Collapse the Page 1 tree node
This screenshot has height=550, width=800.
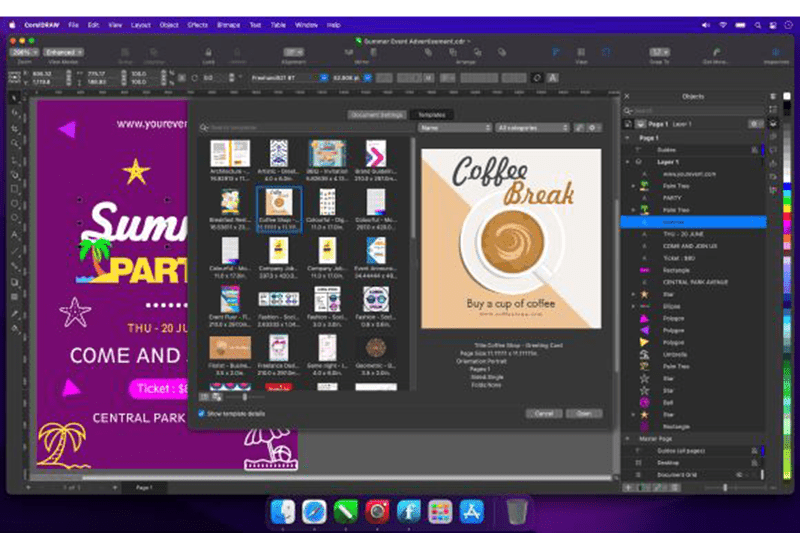pos(627,136)
